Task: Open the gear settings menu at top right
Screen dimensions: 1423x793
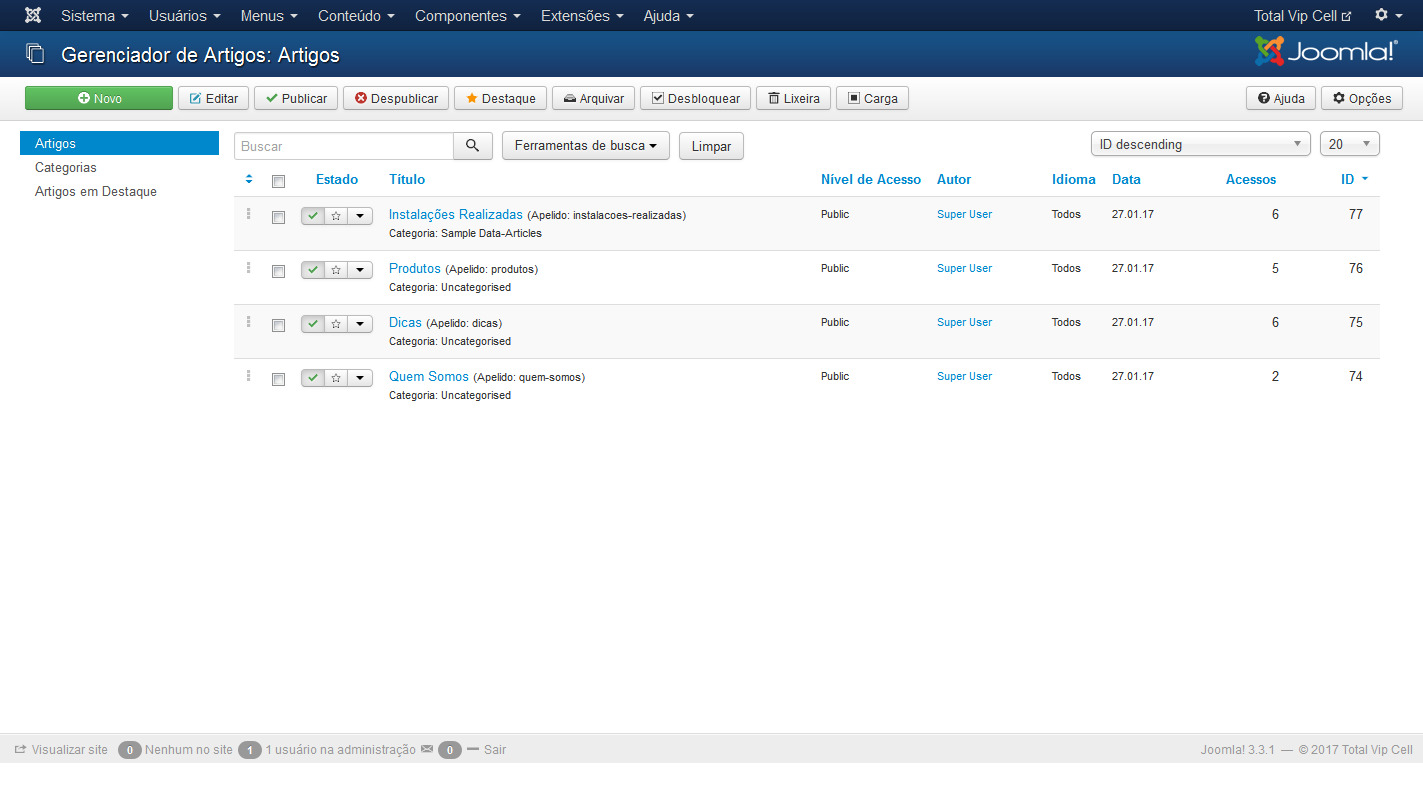Action: (x=1387, y=15)
